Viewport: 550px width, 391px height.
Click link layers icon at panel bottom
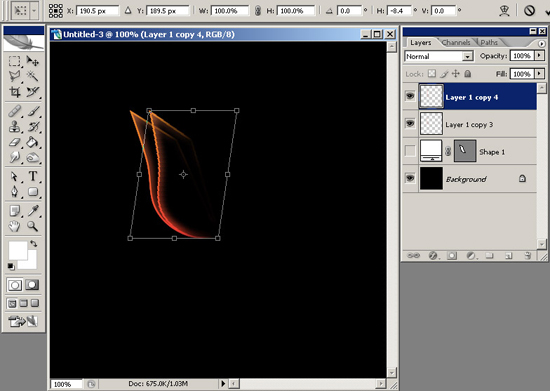(413, 256)
